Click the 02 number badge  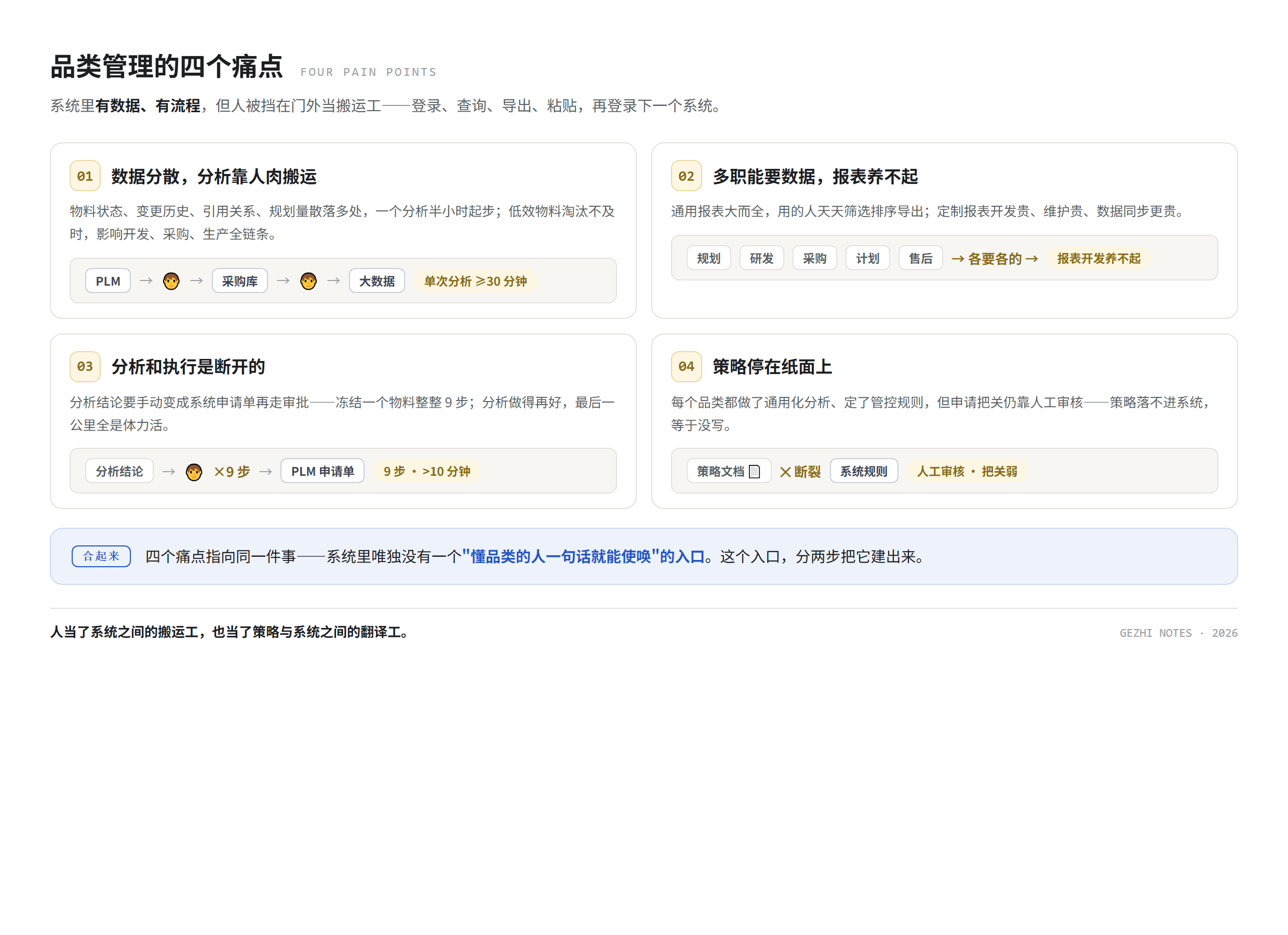(686, 176)
